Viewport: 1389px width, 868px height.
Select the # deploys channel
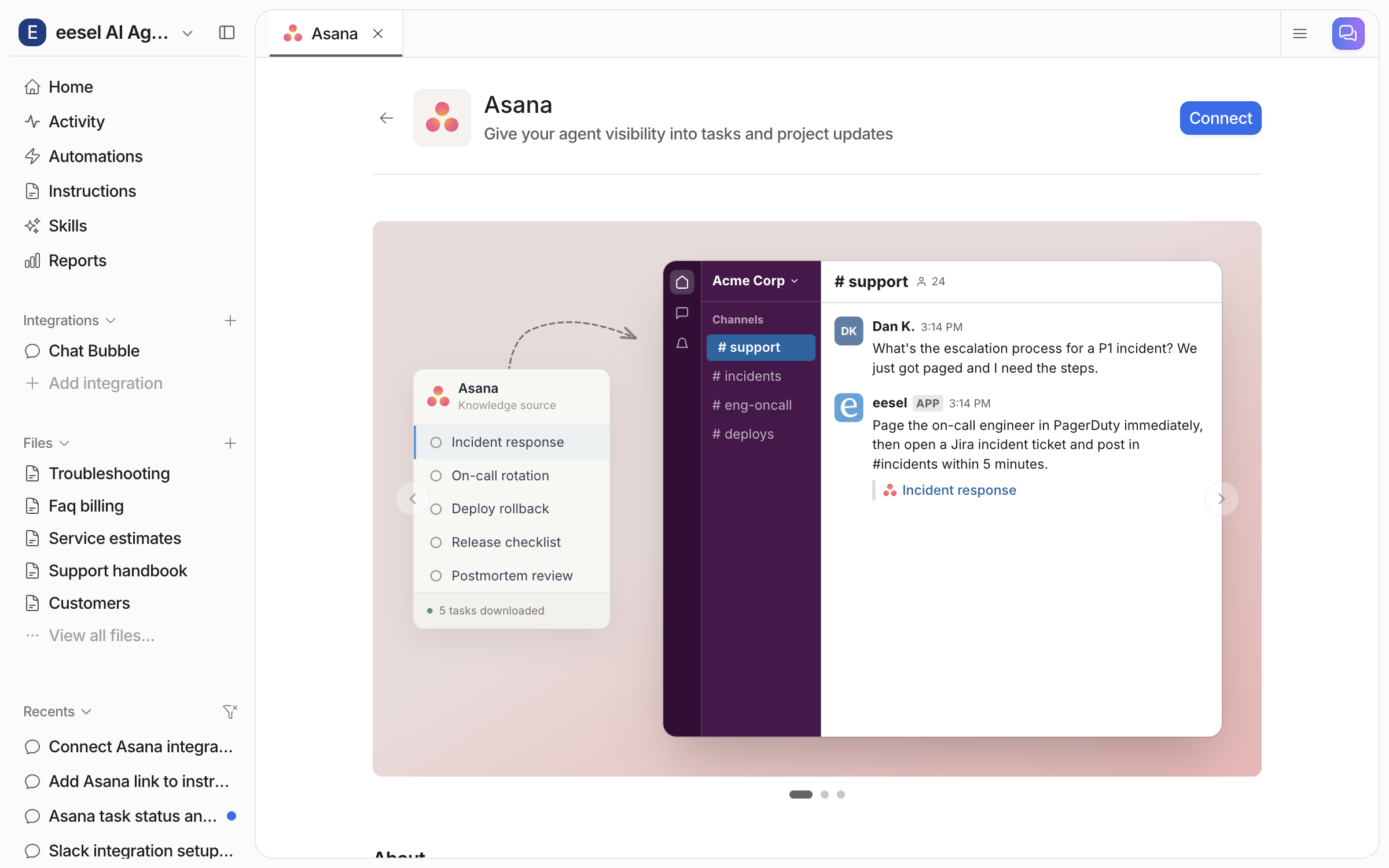pos(743,434)
